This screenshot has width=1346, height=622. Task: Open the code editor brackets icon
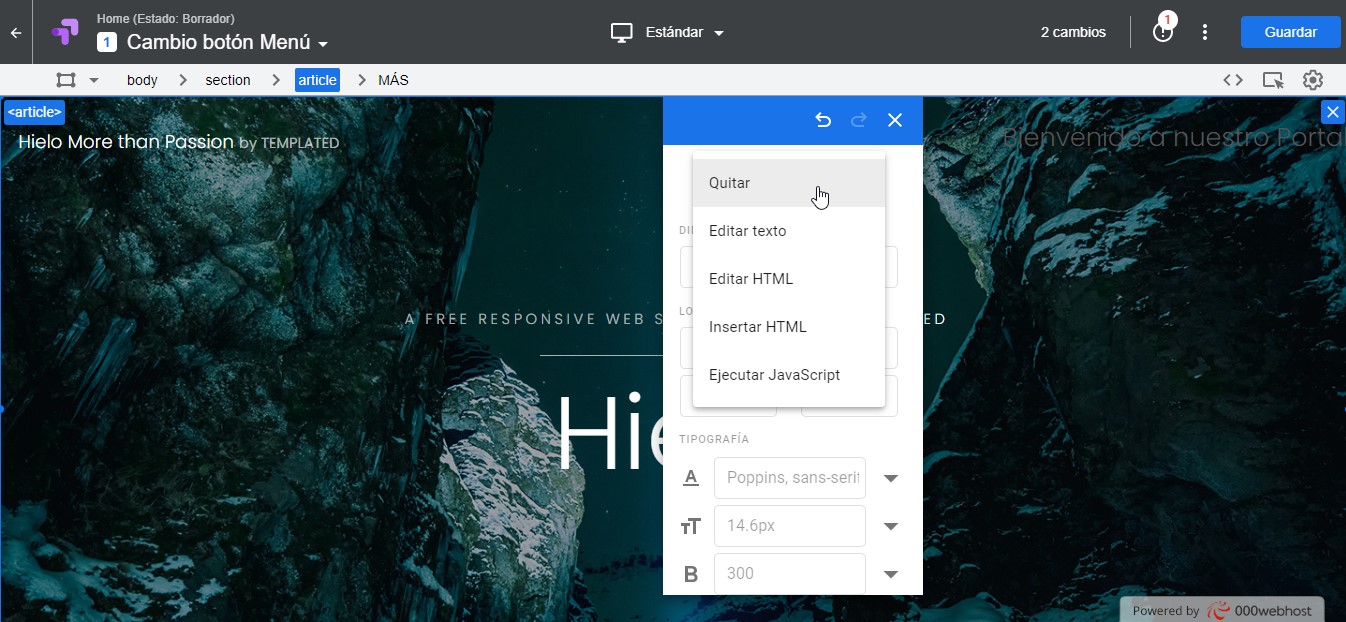[x=1233, y=80]
